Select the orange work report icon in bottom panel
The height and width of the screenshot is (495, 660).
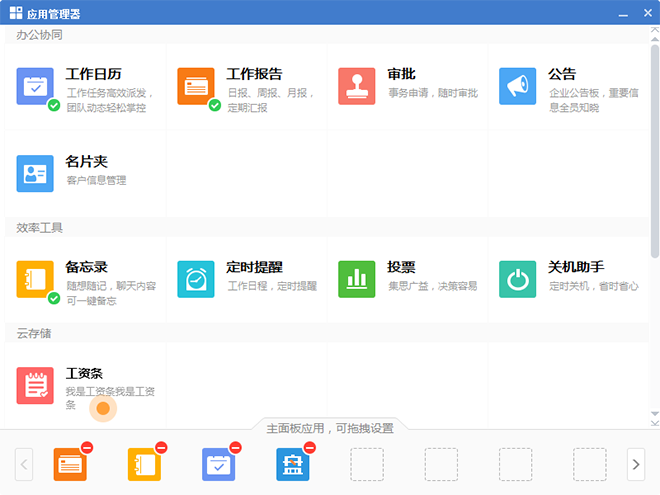pyautogui.click(x=70, y=464)
